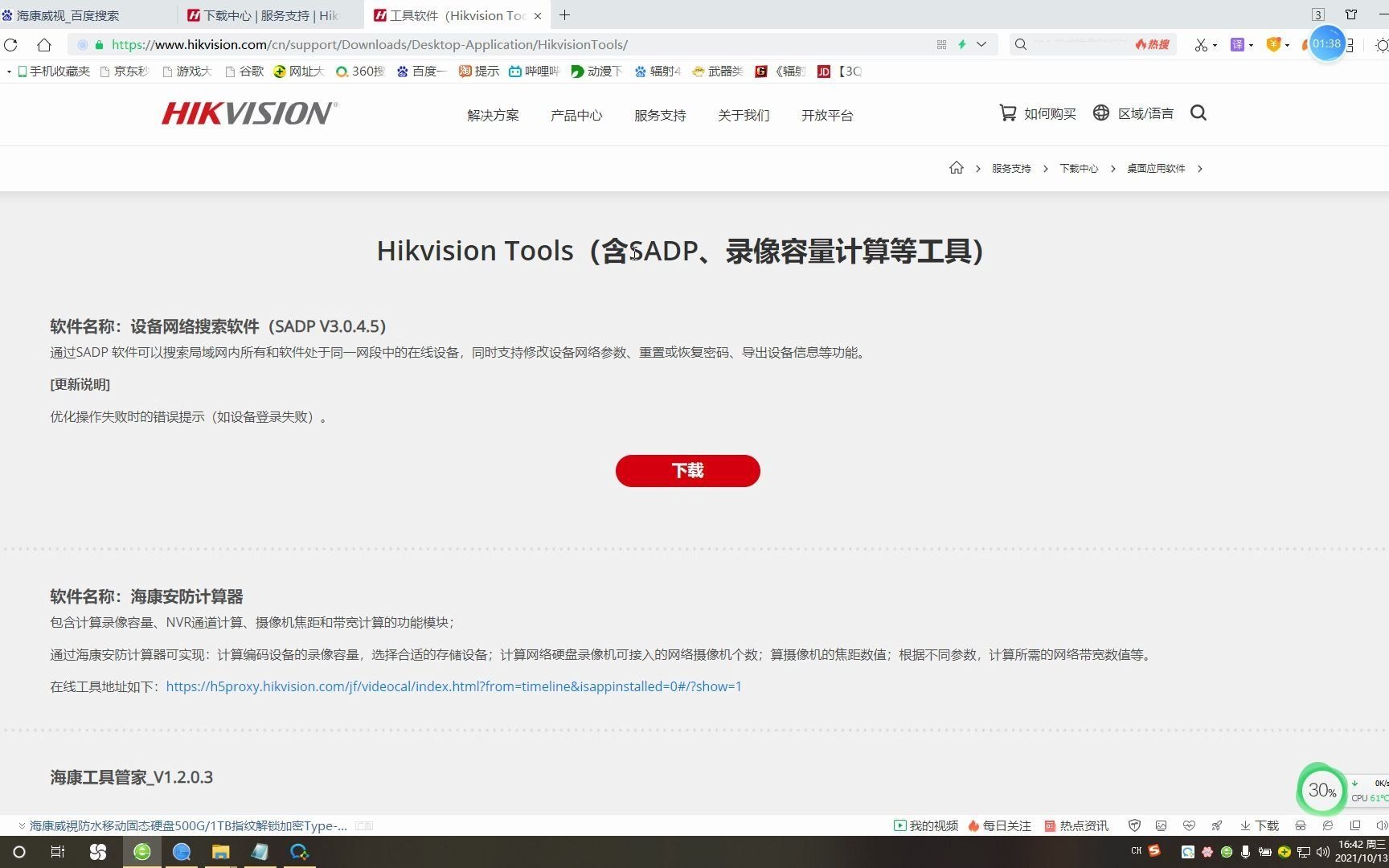The image size is (1389, 868).
Task: Click the boxed 3 window counter icon
Action: tap(1318, 14)
